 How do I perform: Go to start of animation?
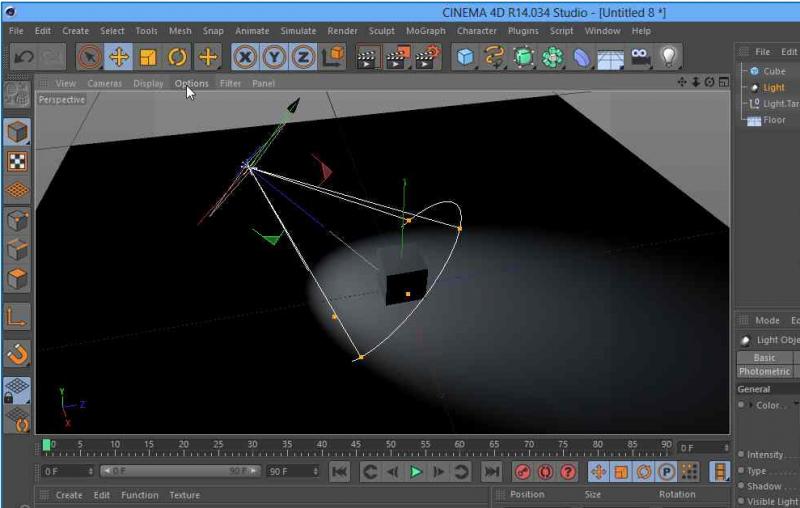click(x=339, y=472)
